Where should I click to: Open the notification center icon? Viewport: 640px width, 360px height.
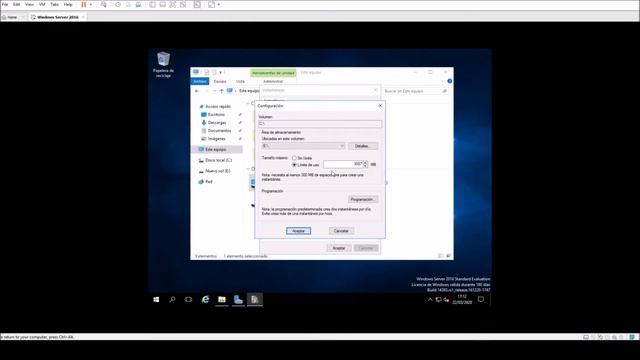pyautogui.click(x=481, y=300)
